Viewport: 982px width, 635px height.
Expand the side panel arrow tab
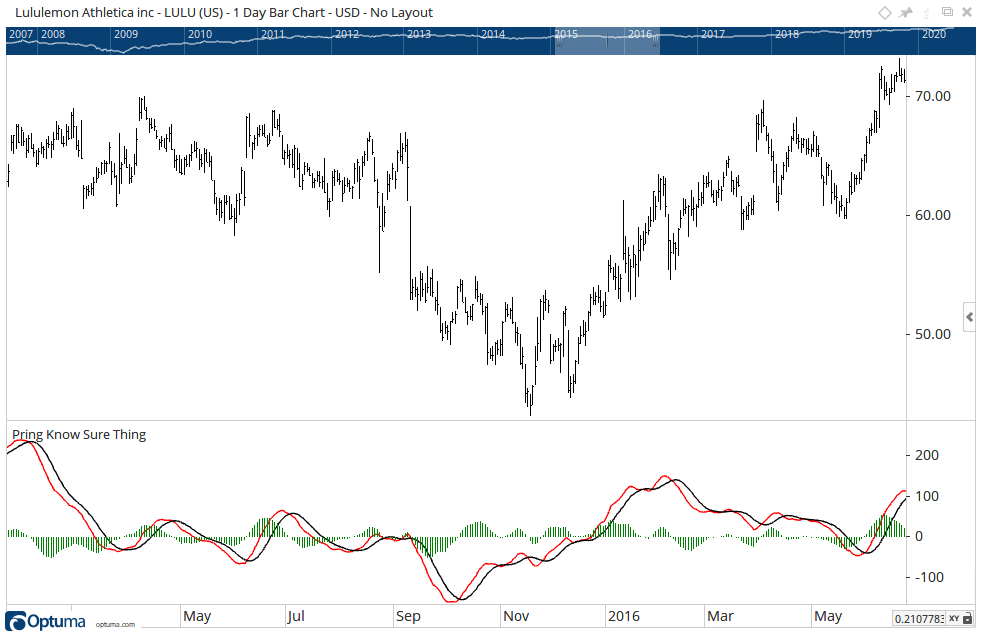click(969, 317)
